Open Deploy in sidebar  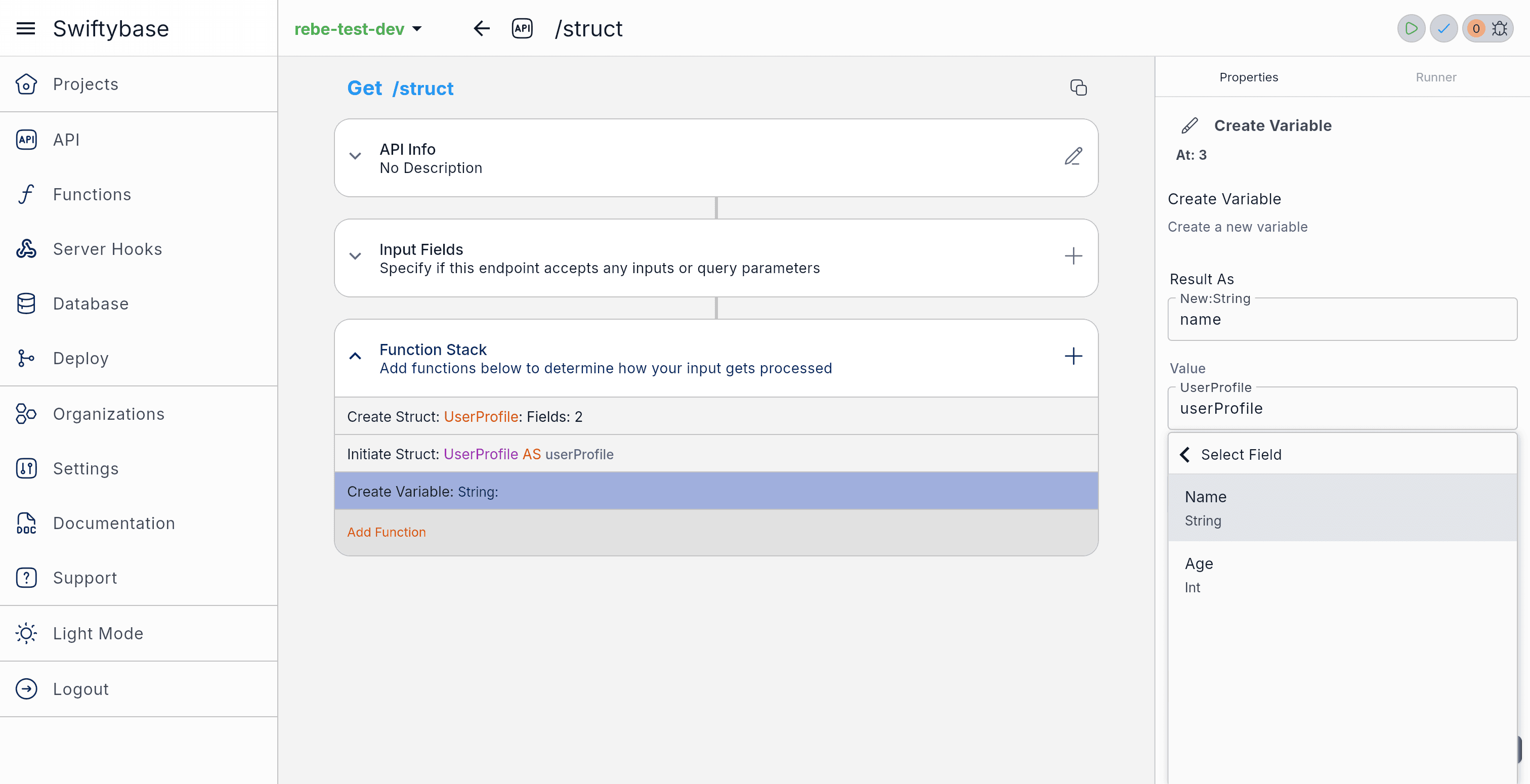pyautogui.click(x=81, y=358)
